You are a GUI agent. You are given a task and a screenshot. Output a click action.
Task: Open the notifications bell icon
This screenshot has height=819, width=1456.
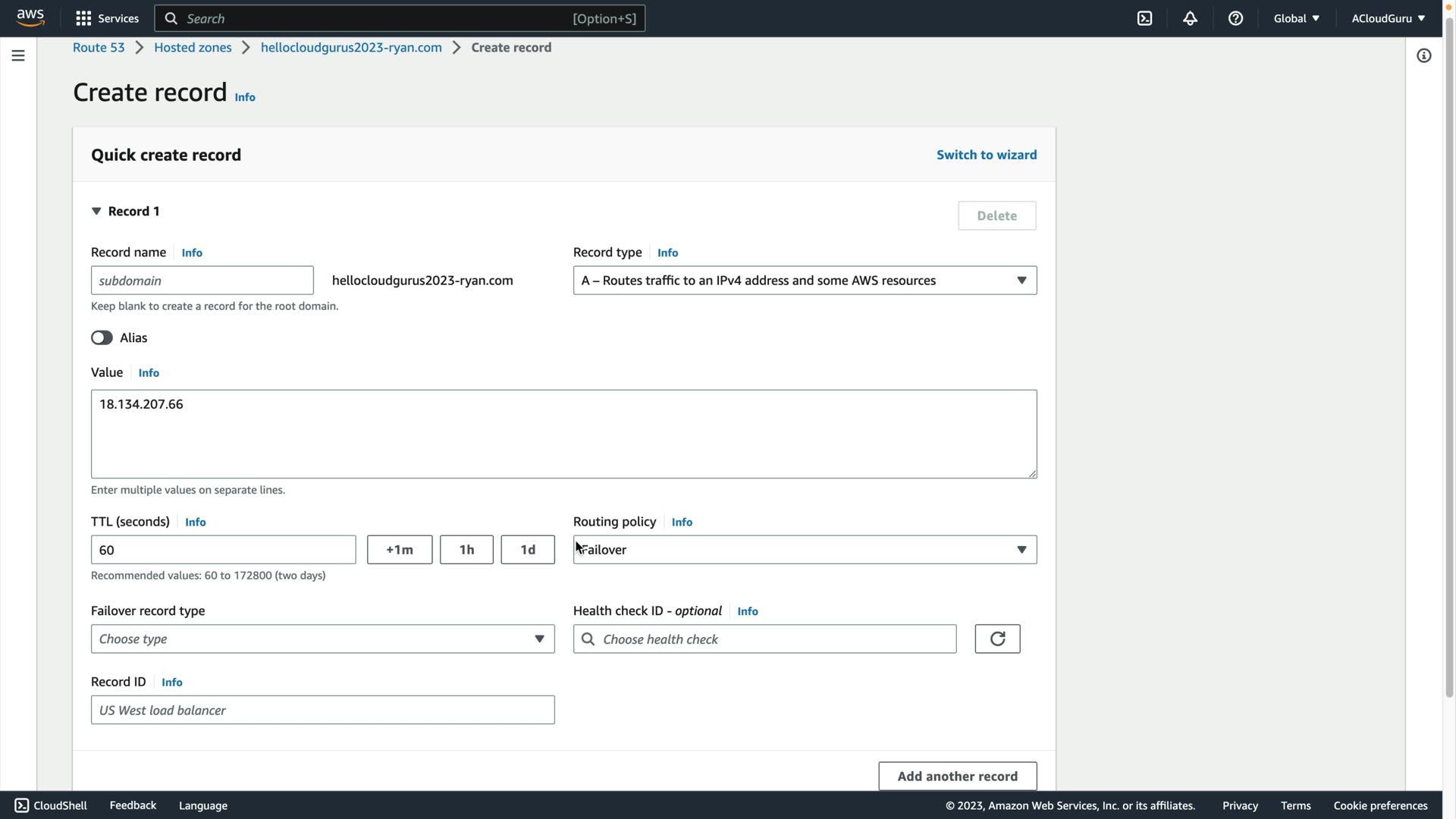(1190, 18)
